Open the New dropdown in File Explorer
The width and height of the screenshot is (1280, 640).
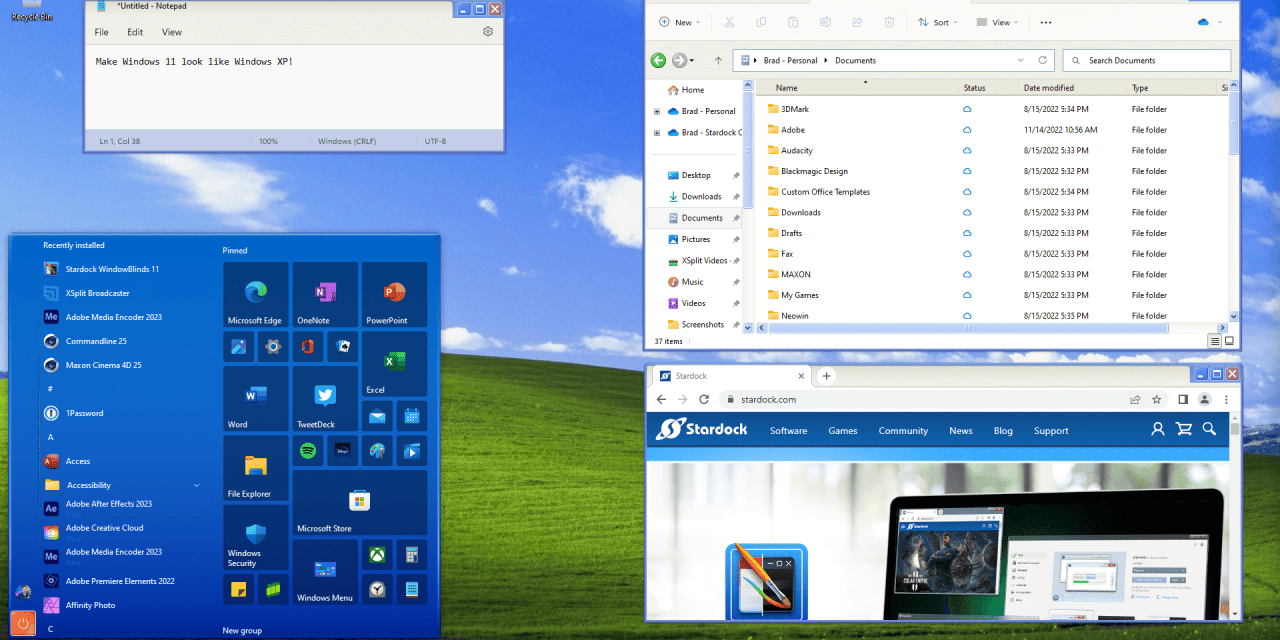click(680, 22)
